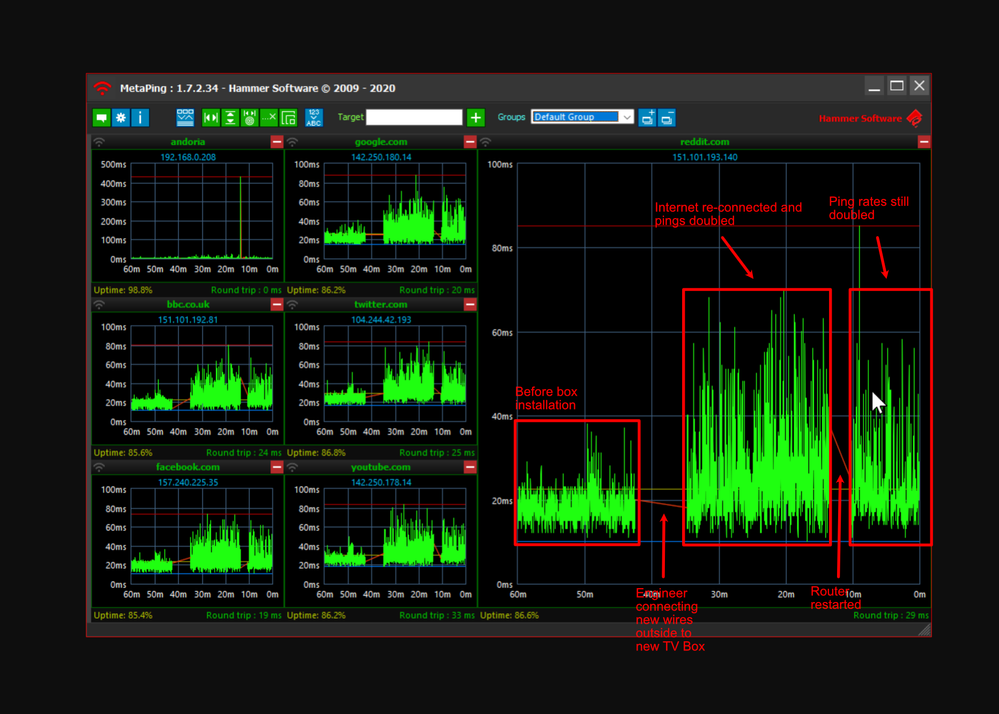Click IP address 151.101.192.81
The image size is (999, 714).
(x=188, y=320)
